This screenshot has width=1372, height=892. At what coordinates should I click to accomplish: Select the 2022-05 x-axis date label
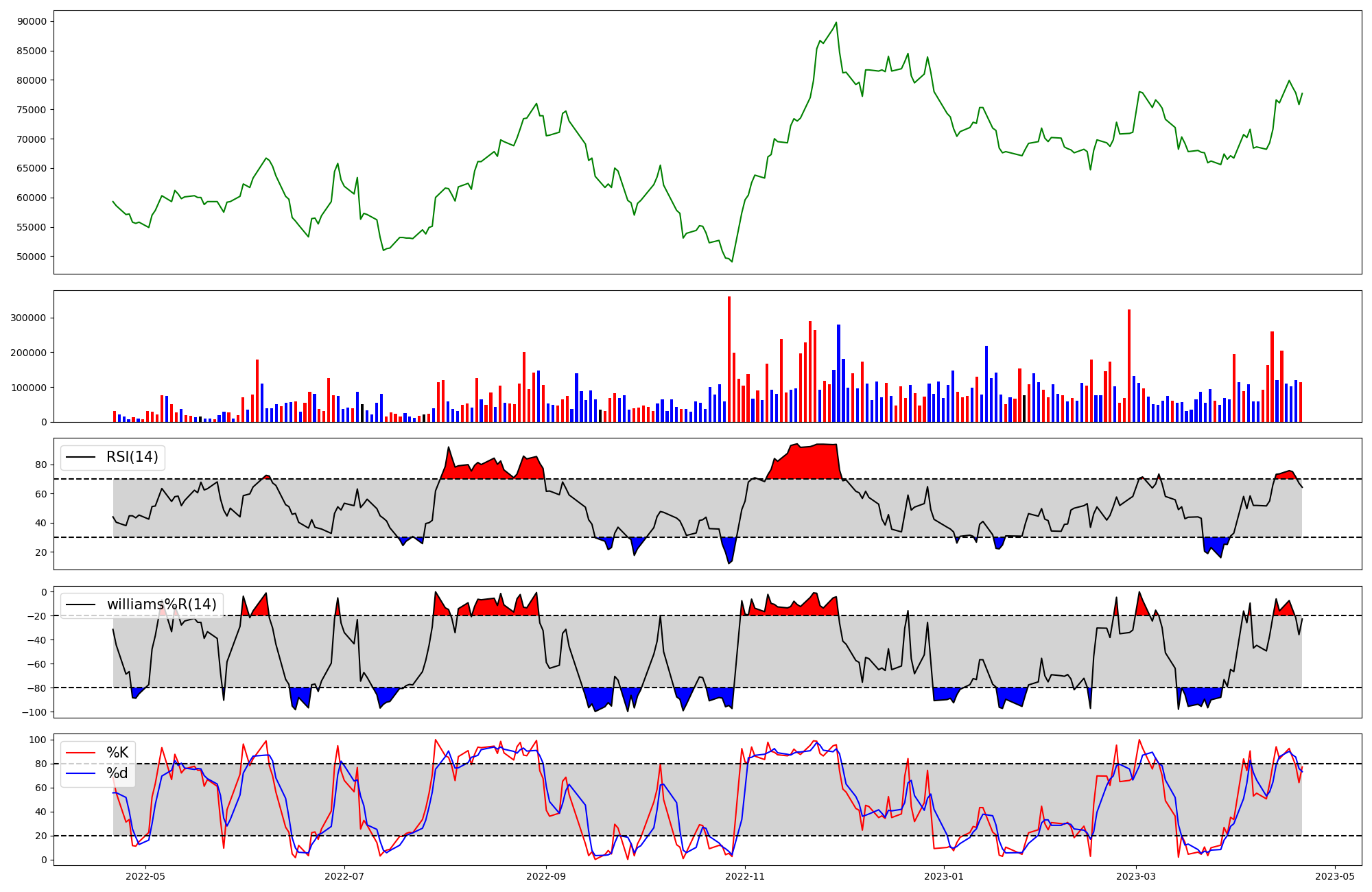145,876
